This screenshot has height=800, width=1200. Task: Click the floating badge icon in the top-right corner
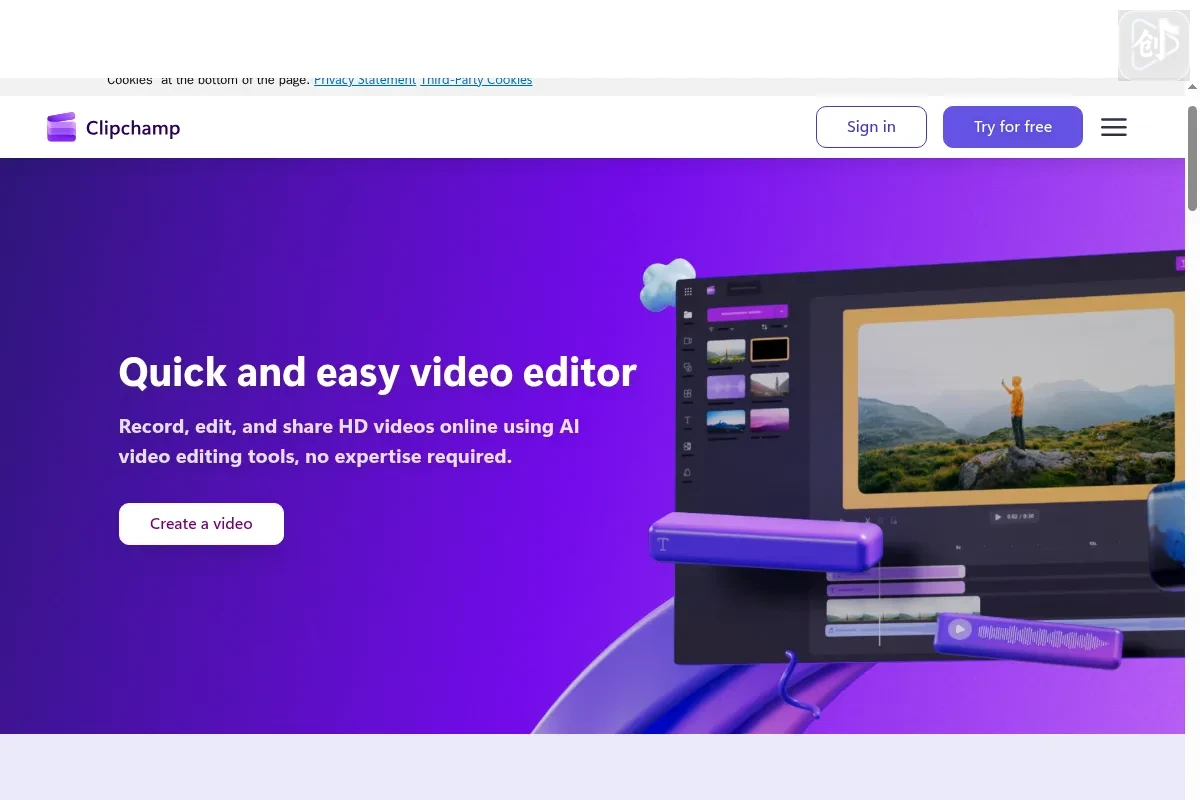(x=1153, y=45)
